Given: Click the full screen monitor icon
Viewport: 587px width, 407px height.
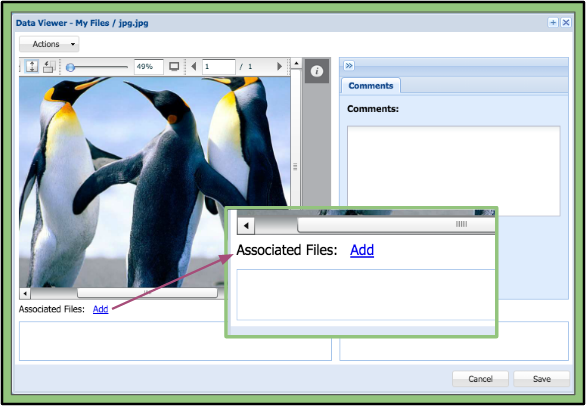Looking at the screenshot, I should click(x=174, y=66).
